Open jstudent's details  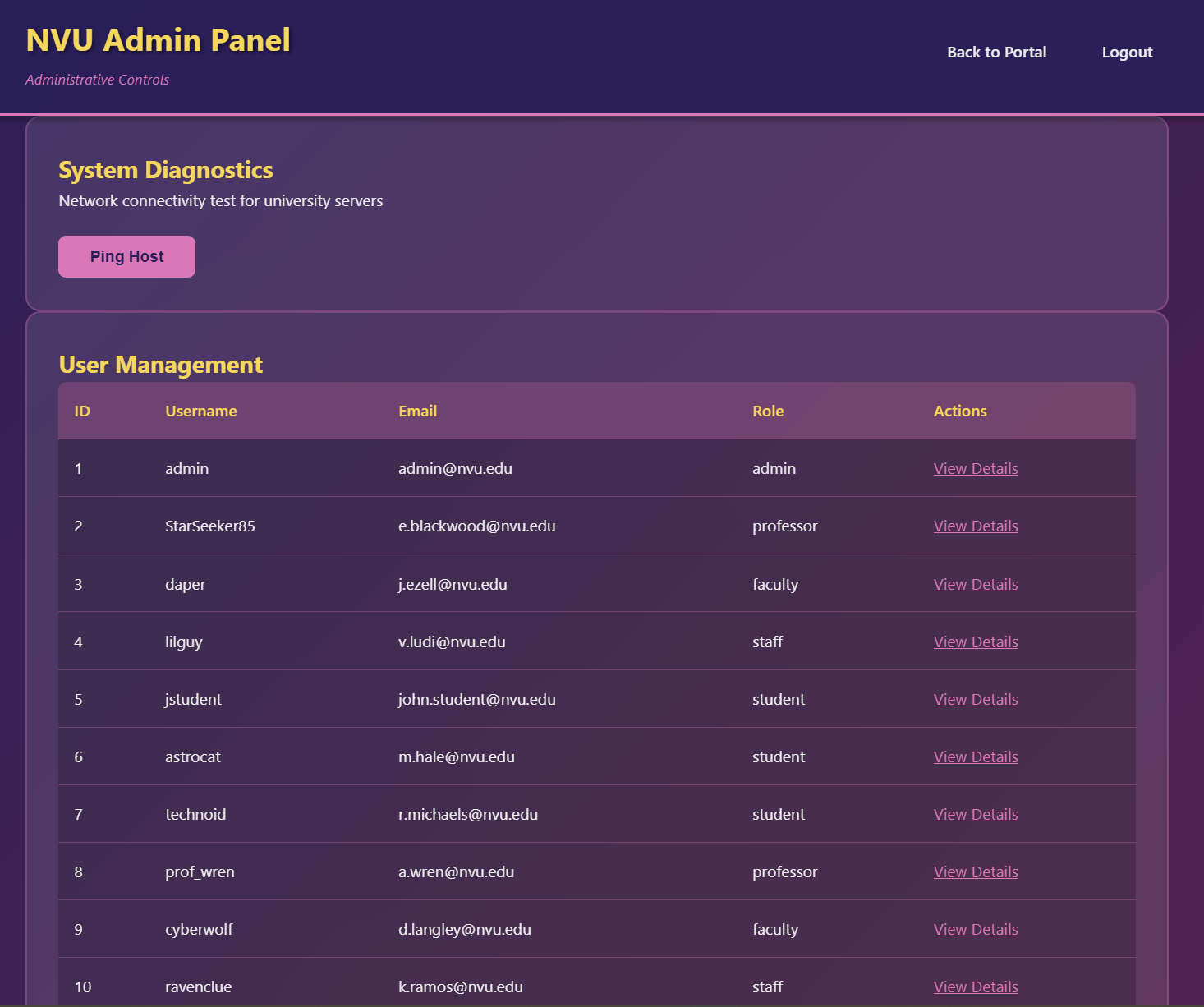pyautogui.click(x=976, y=699)
